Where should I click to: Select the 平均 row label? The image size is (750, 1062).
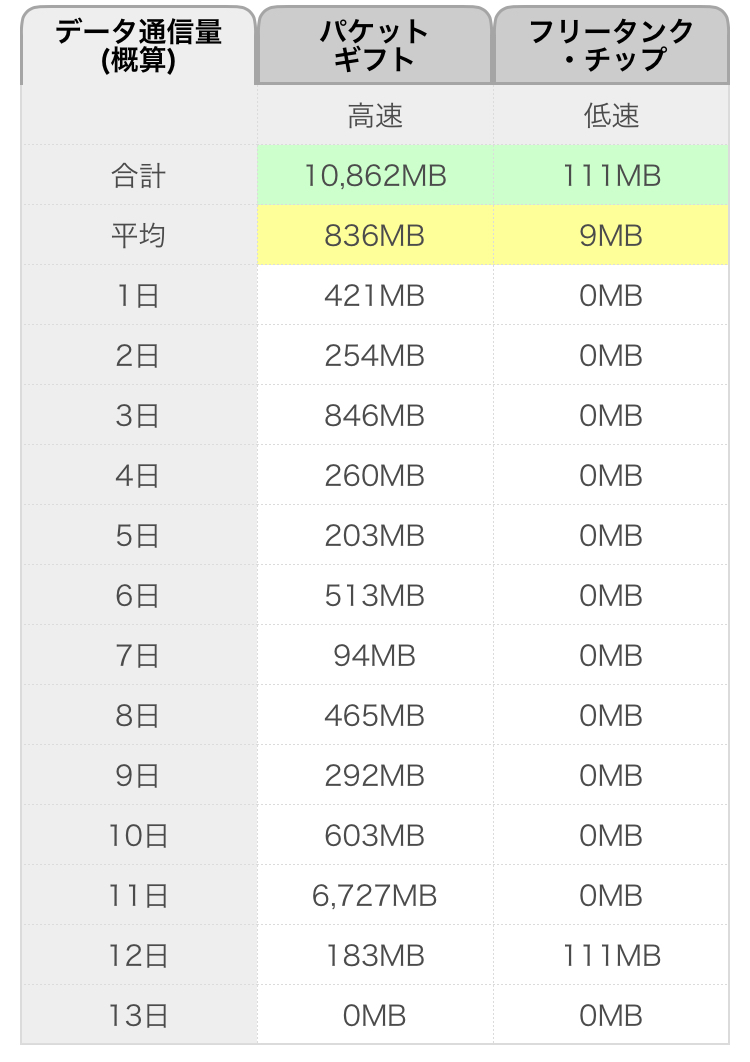coord(138,236)
